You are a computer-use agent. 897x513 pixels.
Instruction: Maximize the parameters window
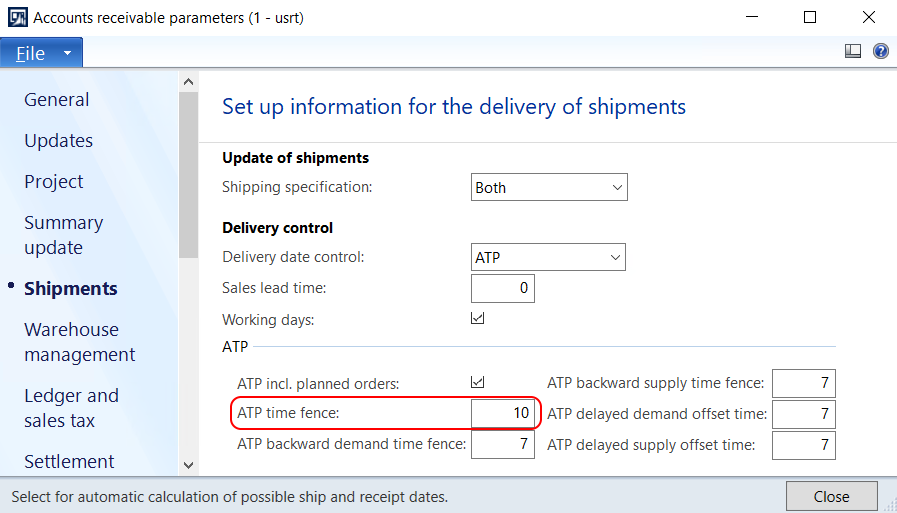click(810, 17)
